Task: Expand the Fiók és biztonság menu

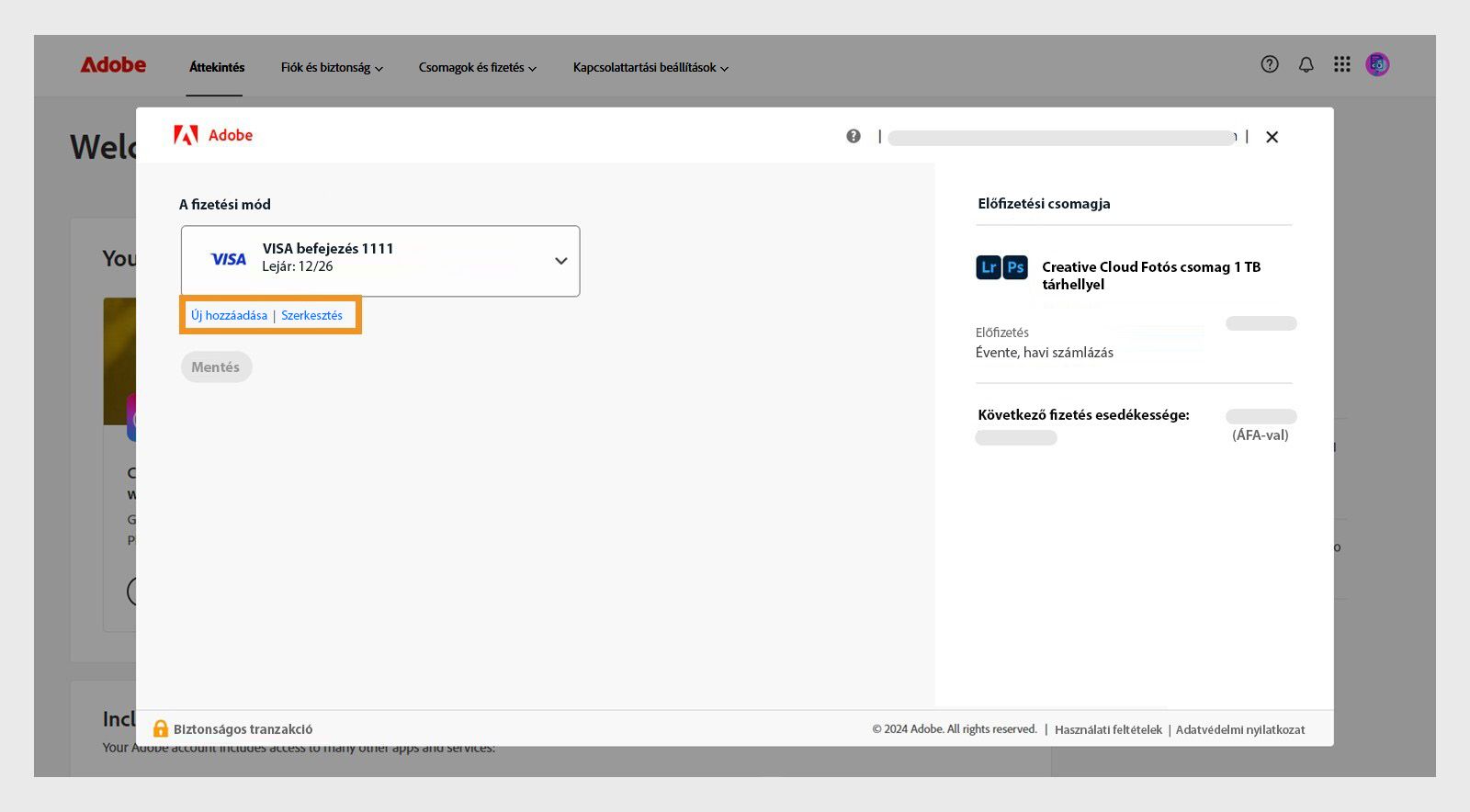Action: tap(332, 68)
